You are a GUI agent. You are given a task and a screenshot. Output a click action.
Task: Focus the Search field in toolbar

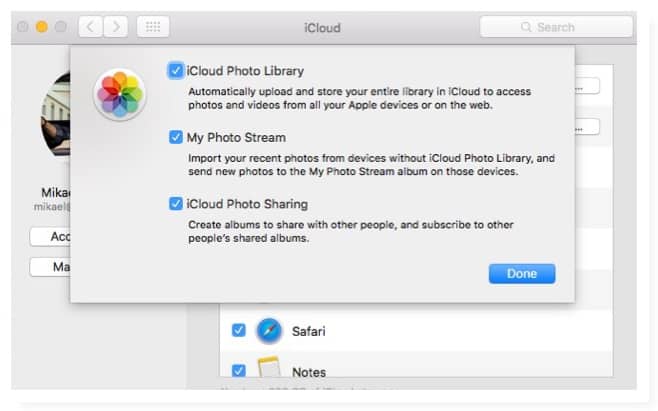pos(556,27)
